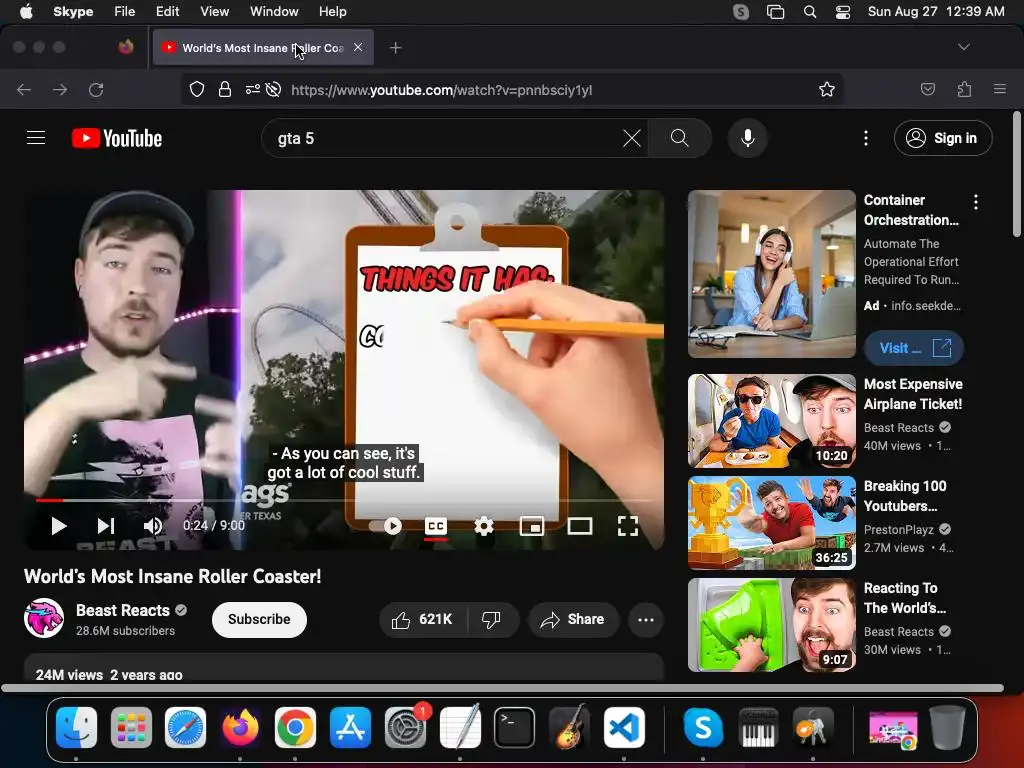Open Breaking 100 Youtubers video title
This screenshot has height=768, width=1024.
click(905, 496)
